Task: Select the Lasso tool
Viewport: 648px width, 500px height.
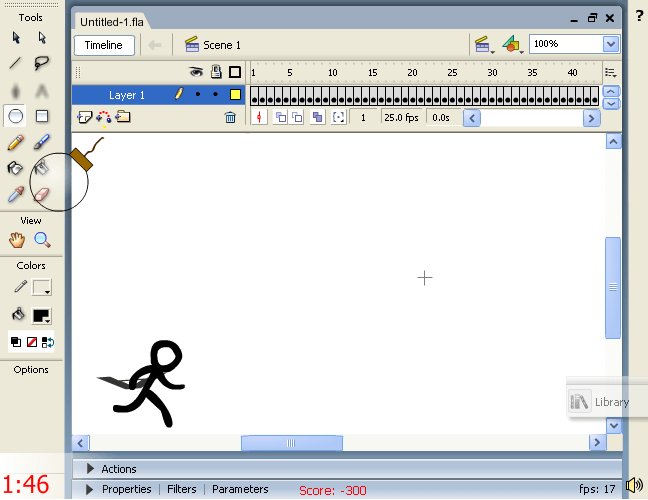Action: tap(42, 63)
